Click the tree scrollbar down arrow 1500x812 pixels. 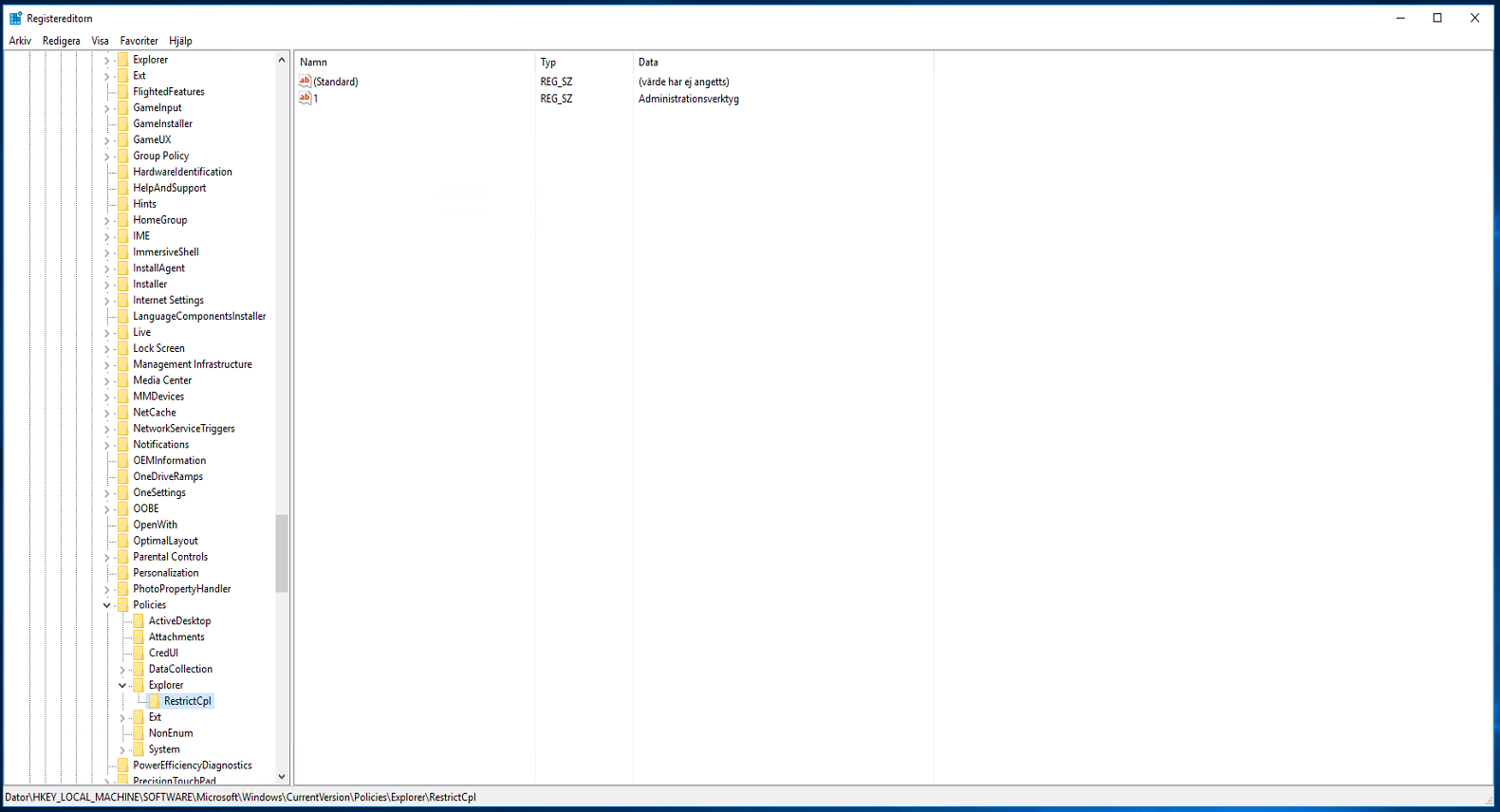point(282,777)
